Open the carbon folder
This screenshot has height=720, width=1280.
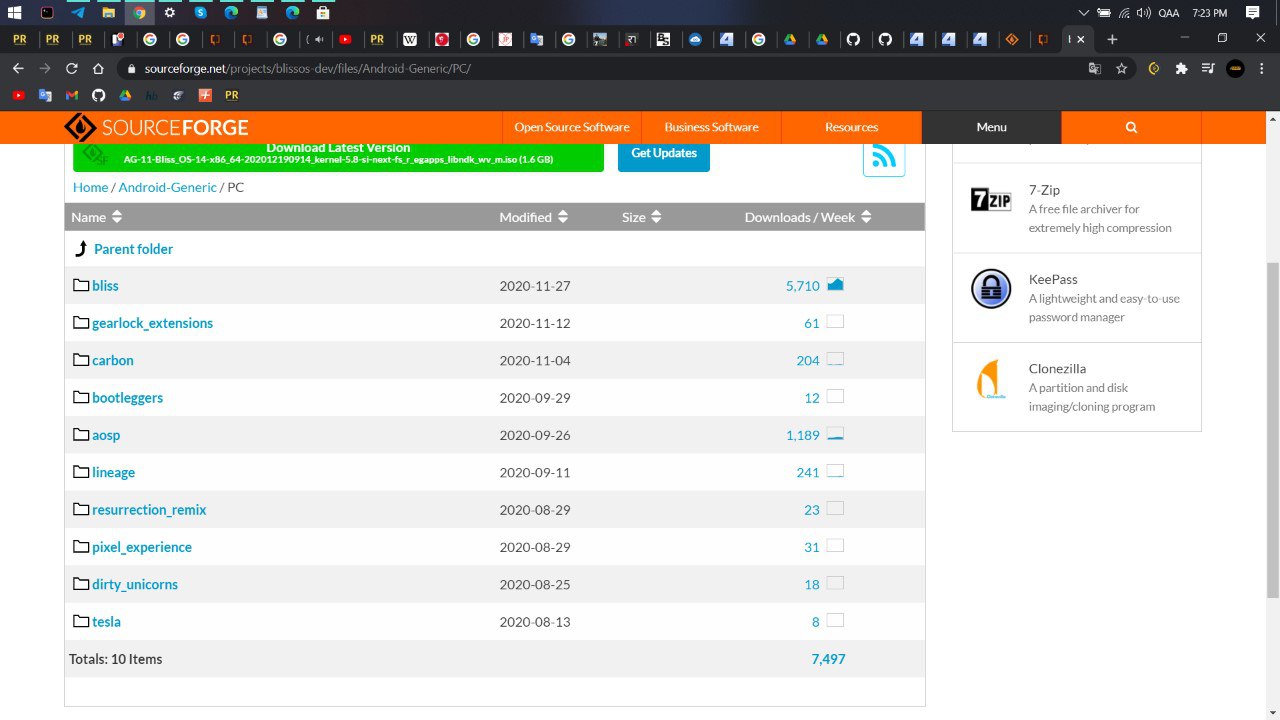[x=113, y=360]
